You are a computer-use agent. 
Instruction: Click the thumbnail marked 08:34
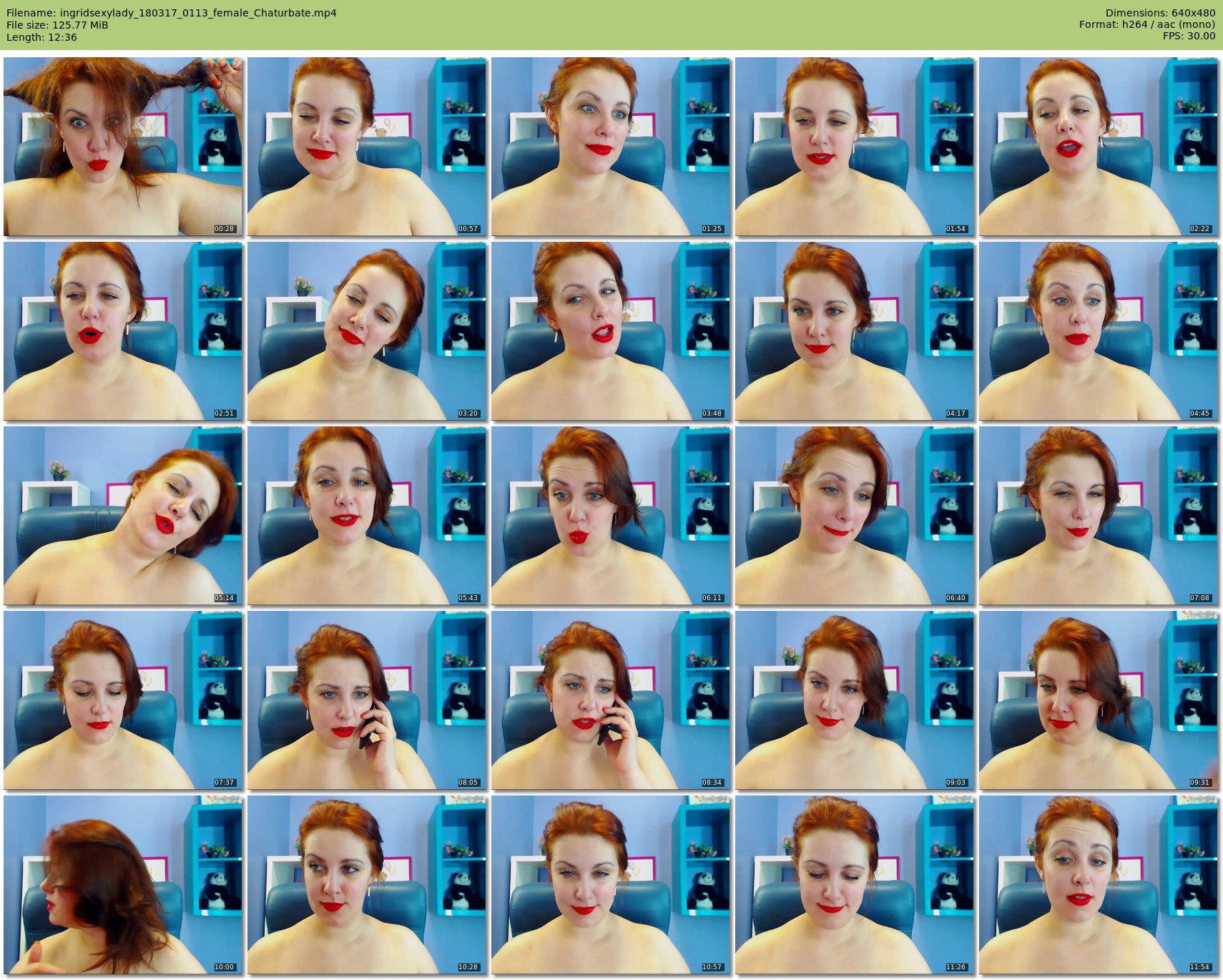pos(611,700)
